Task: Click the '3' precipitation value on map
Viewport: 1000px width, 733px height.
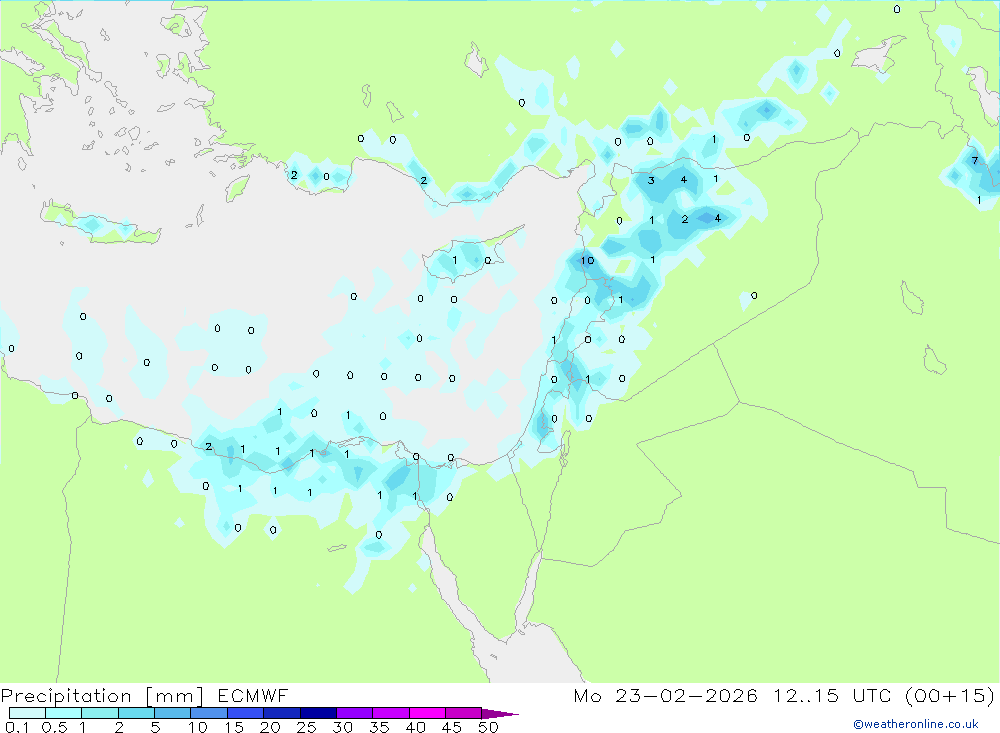Action: (651, 181)
